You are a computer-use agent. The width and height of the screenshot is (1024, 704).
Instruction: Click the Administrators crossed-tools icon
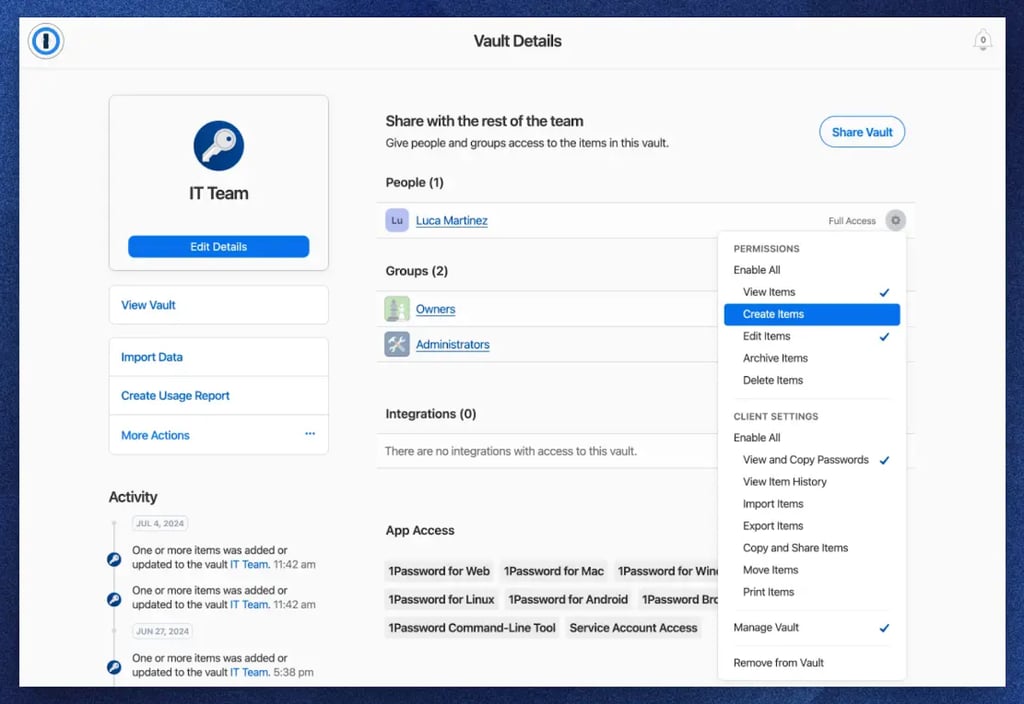click(396, 346)
